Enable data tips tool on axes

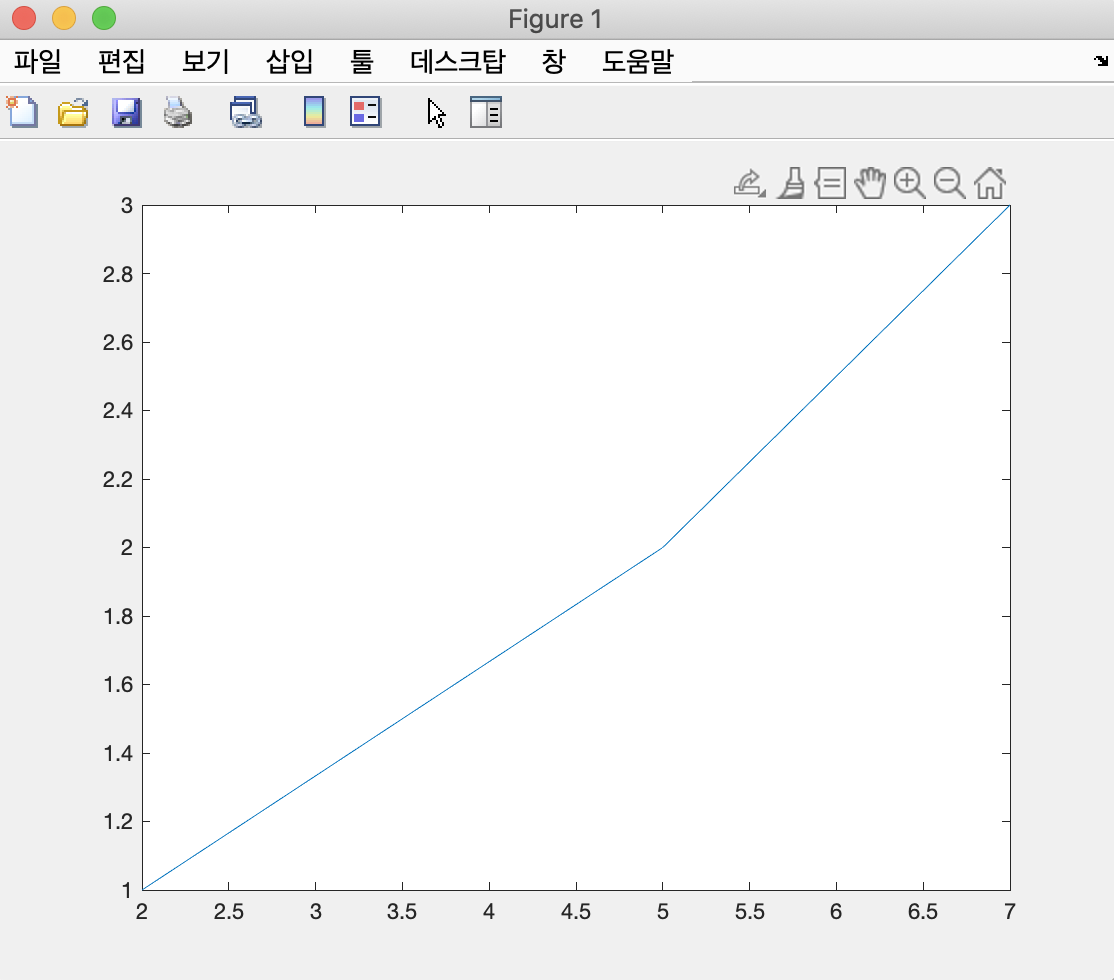point(830,183)
